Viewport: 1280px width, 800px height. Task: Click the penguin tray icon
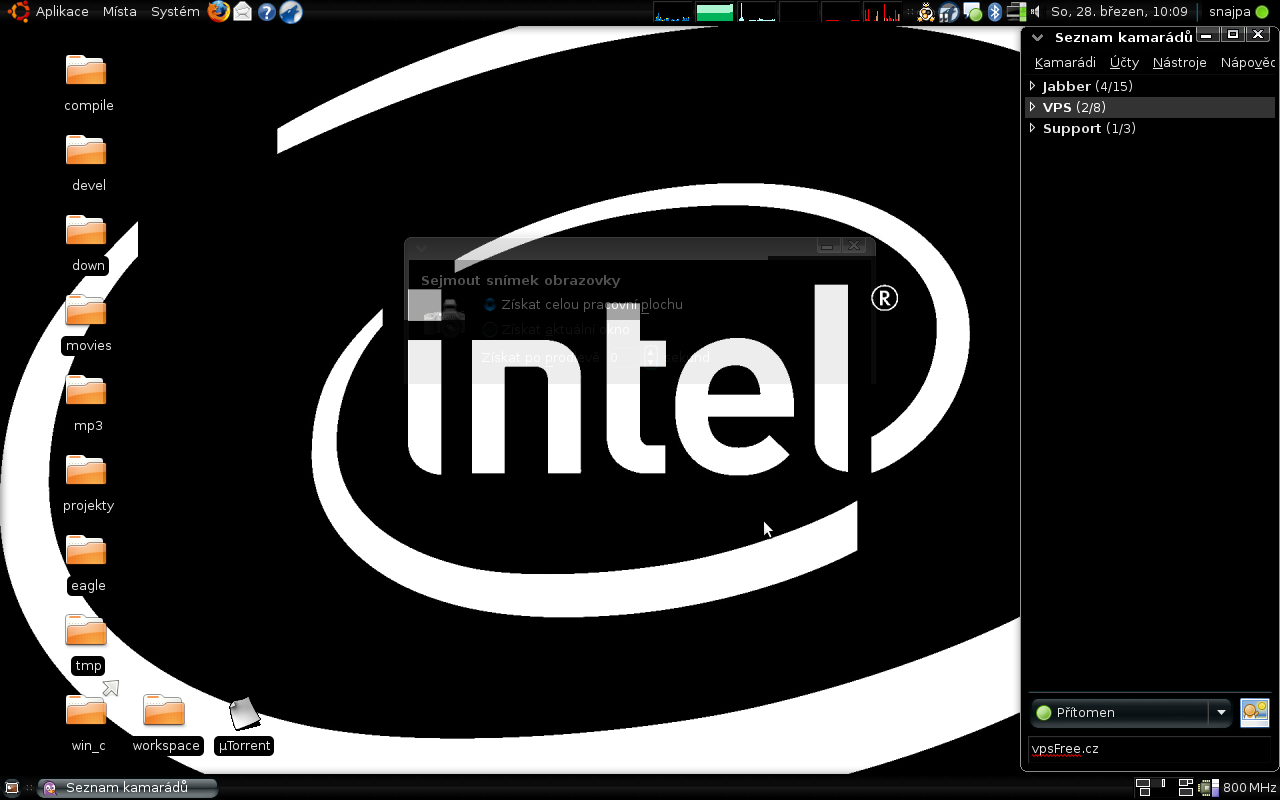pyautogui.click(x=926, y=12)
